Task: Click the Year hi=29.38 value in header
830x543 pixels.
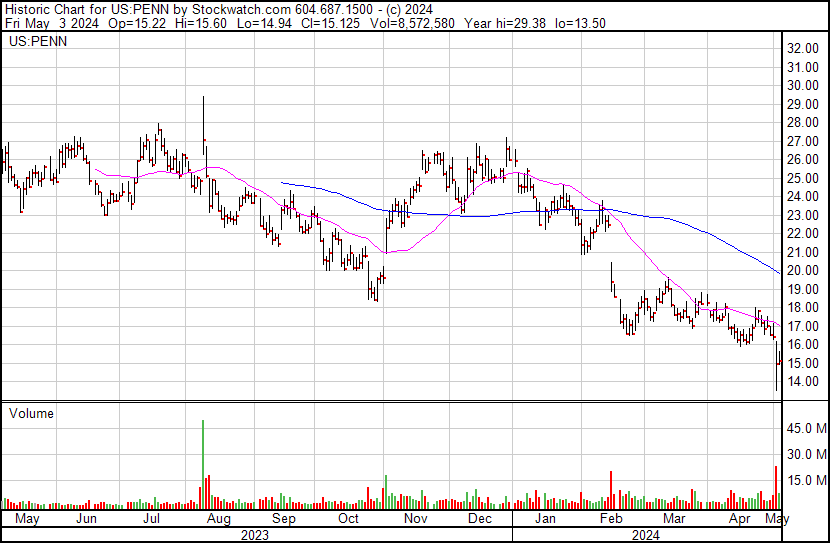Action: [x=504, y=23]
